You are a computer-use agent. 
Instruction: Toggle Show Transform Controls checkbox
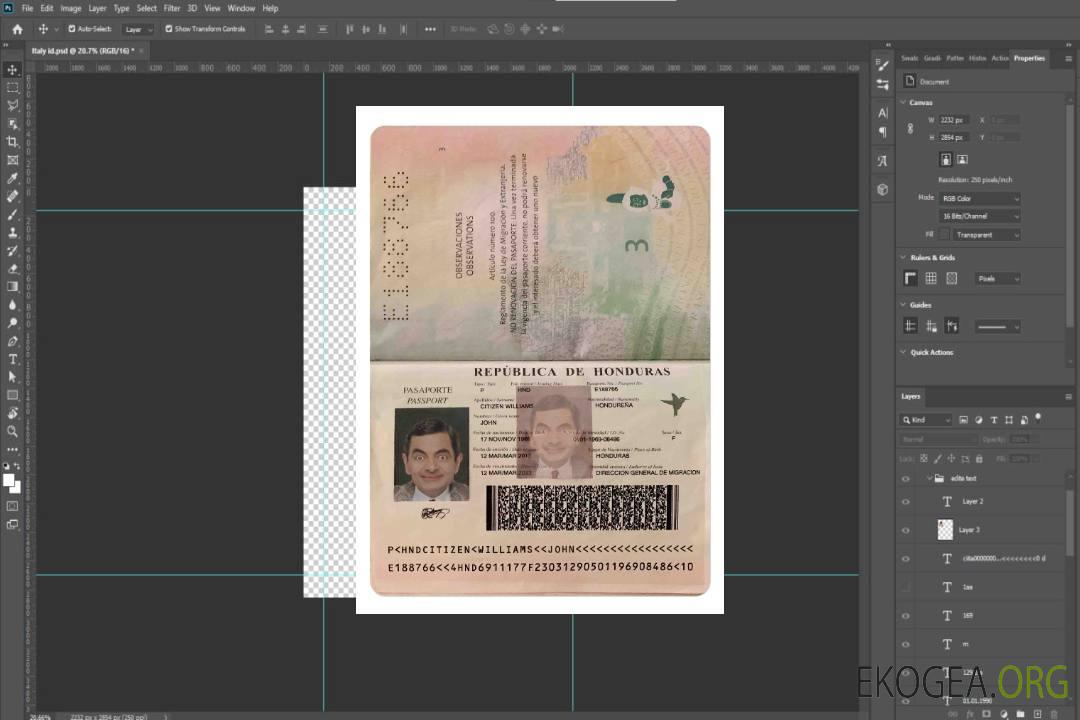[169, 29]
